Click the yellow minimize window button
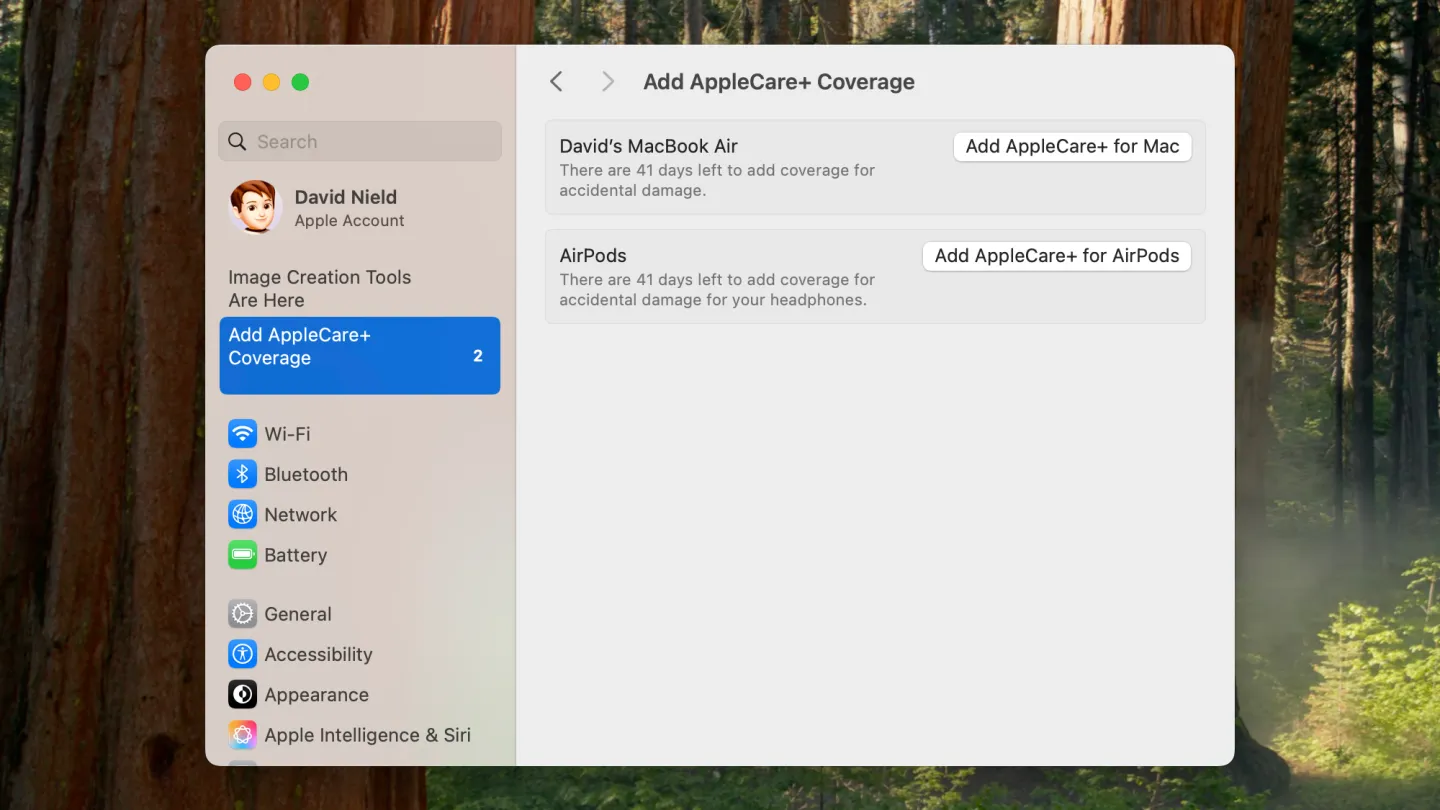This screenshot has width=1440, height=810. 271,82
